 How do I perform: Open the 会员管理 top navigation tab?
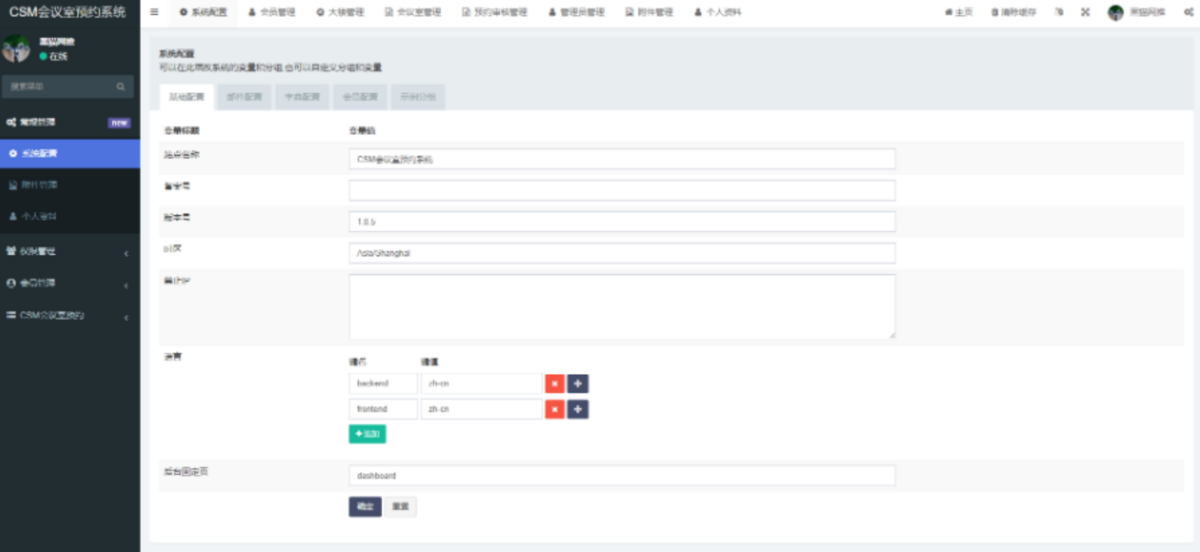click(272, 12)
